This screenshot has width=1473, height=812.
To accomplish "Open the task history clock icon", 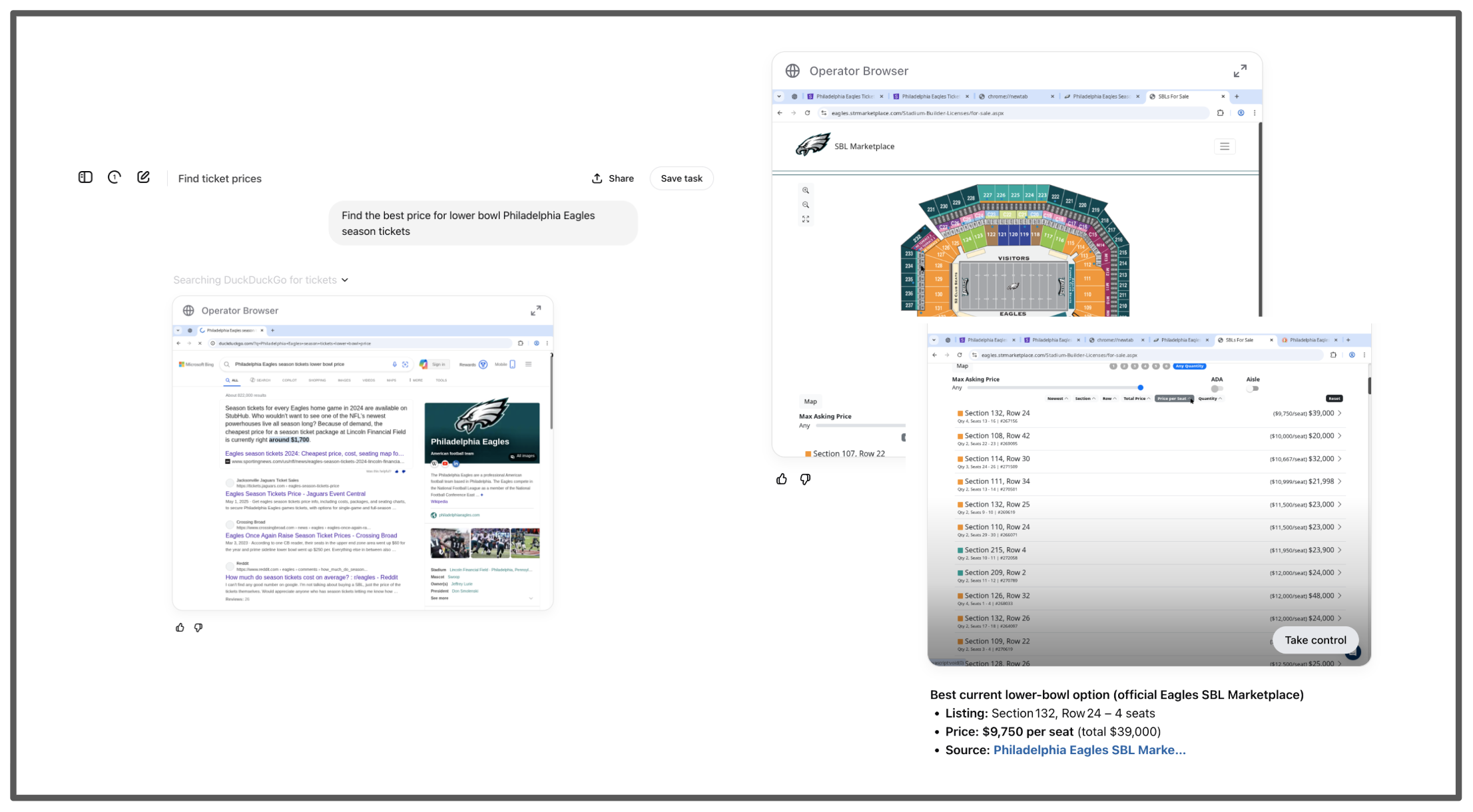I will pos(115,177).
